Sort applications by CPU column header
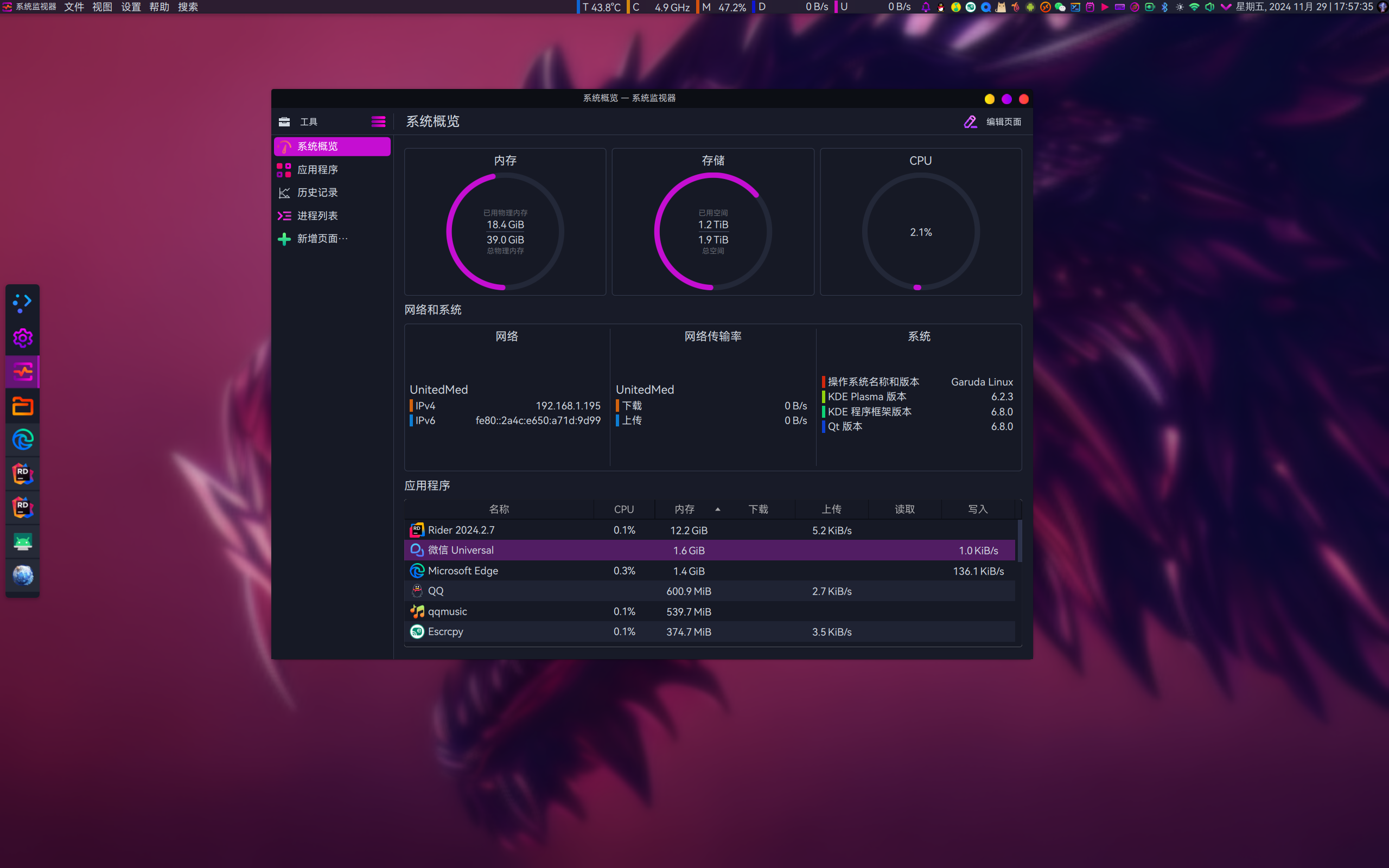The image size is (1389, 868). pos(624,509)
